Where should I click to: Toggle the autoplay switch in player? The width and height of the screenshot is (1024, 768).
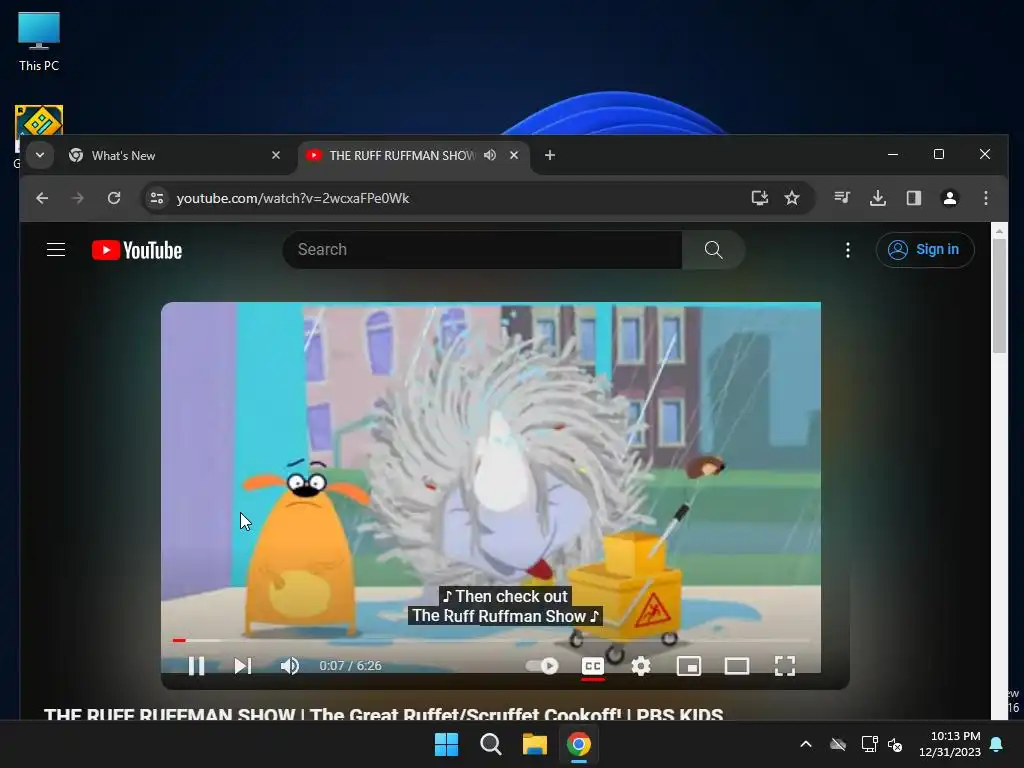click(542, 665)
